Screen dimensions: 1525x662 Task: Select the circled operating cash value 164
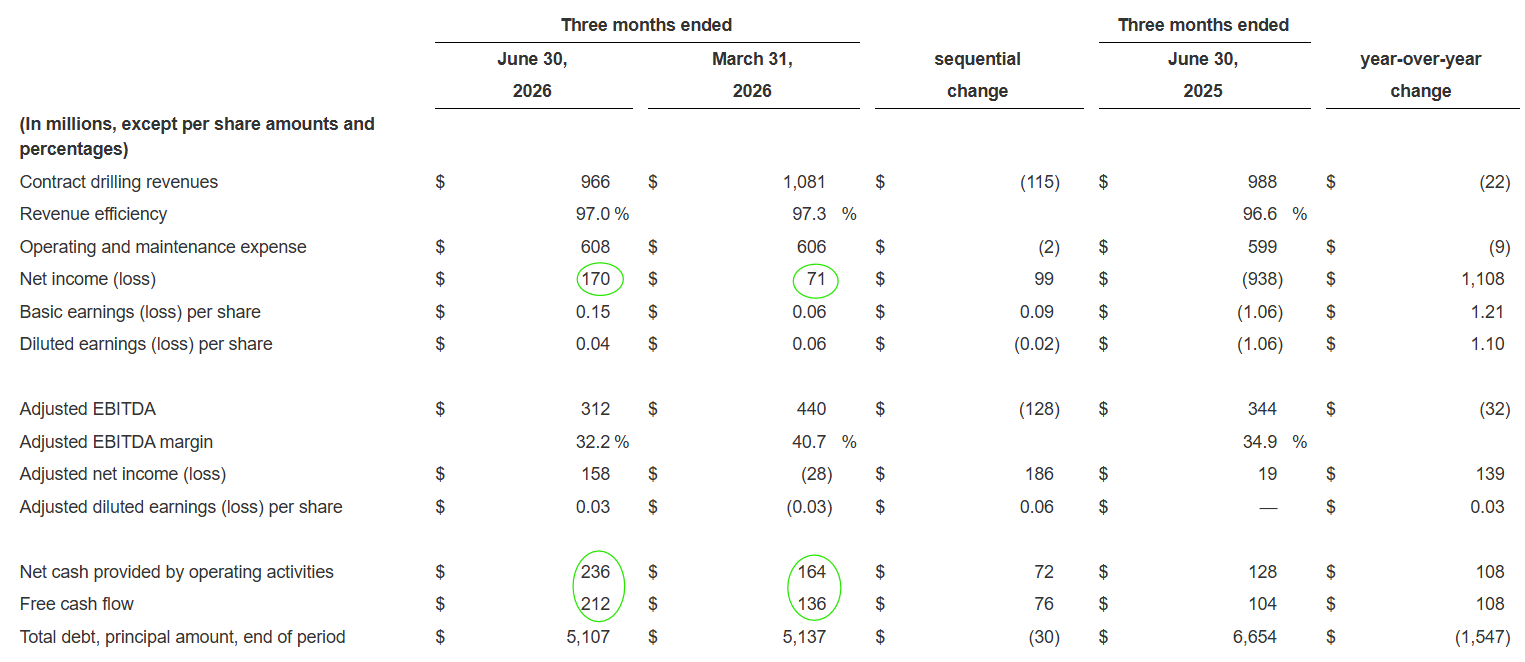811,572
